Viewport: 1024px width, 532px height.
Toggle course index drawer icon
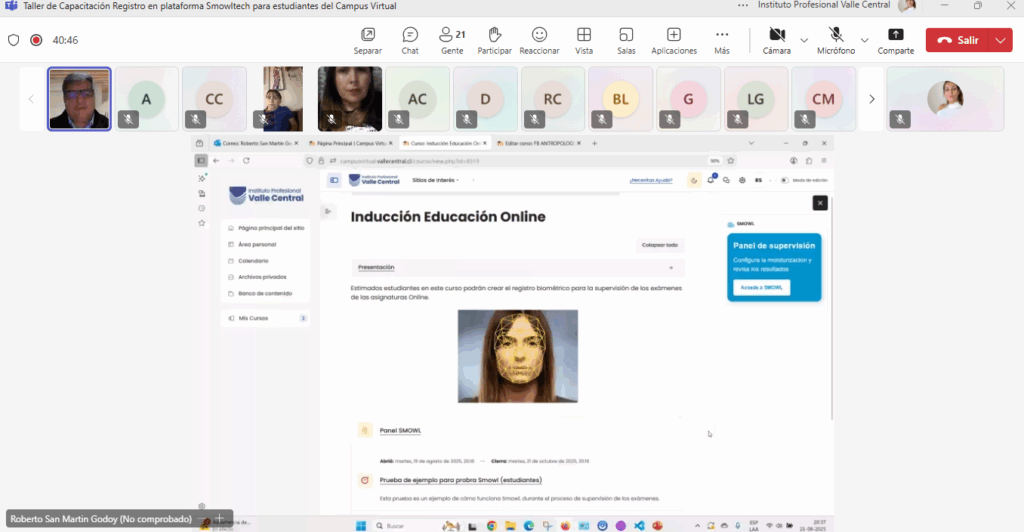tap(328, 211)
